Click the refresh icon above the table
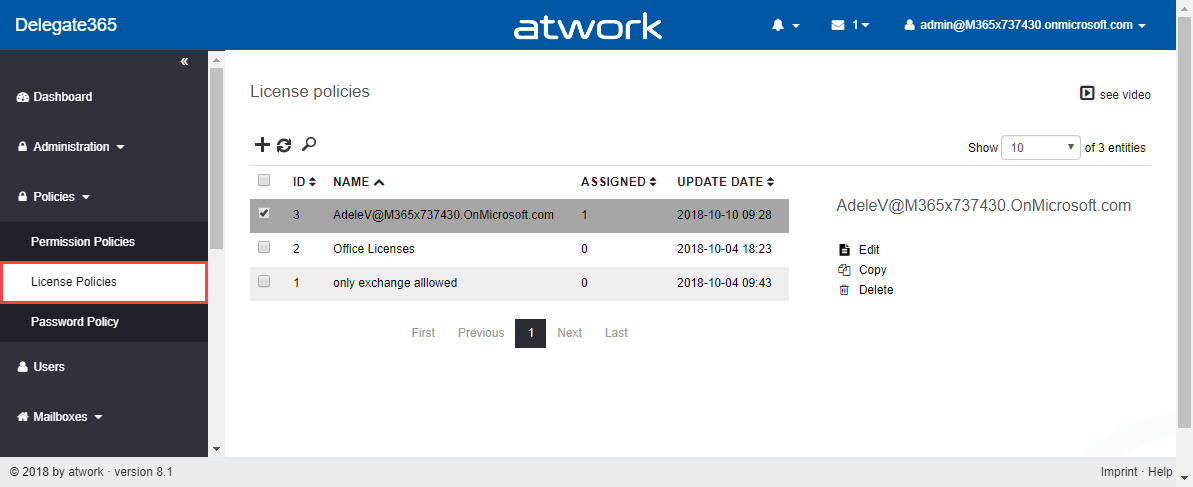Image resolution: width=1193 pixels, height=487 pixels. pos(285,145)
